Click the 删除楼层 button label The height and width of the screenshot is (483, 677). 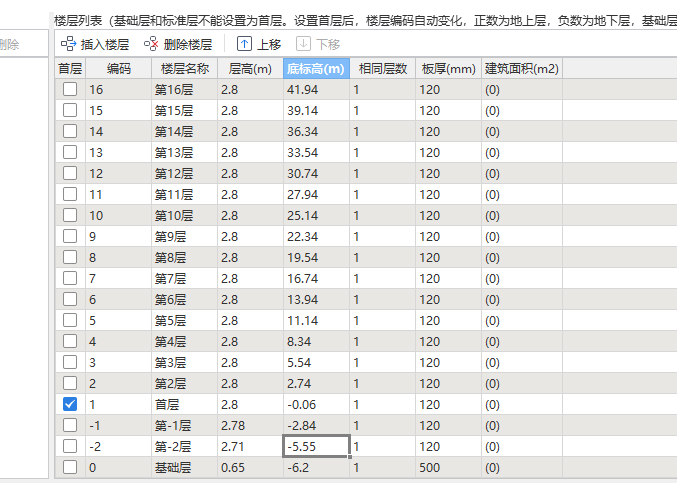[x=188, y=44]
